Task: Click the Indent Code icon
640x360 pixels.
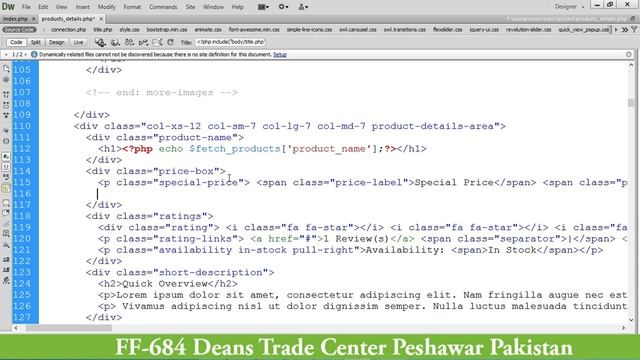Action: point(6,259)
